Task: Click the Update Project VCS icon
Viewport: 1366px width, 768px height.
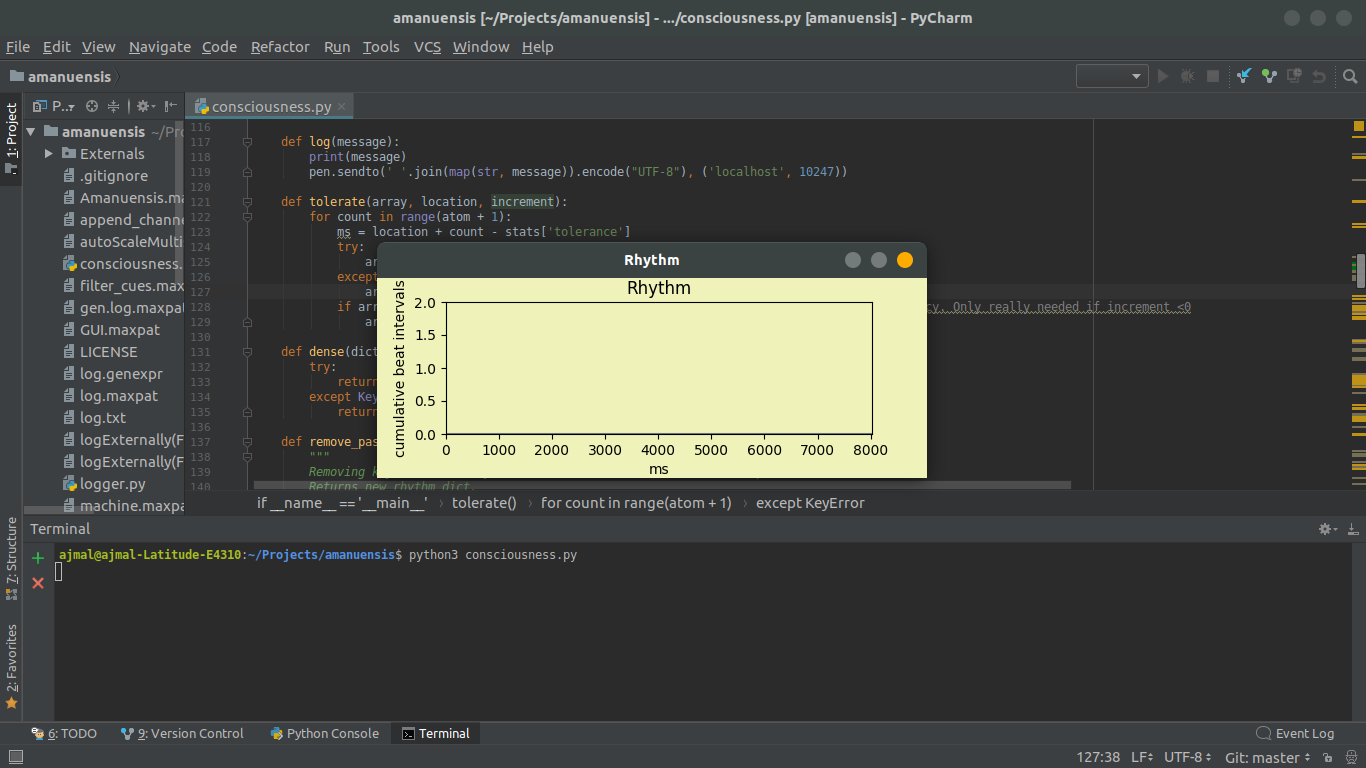Action: (1244, 76)
